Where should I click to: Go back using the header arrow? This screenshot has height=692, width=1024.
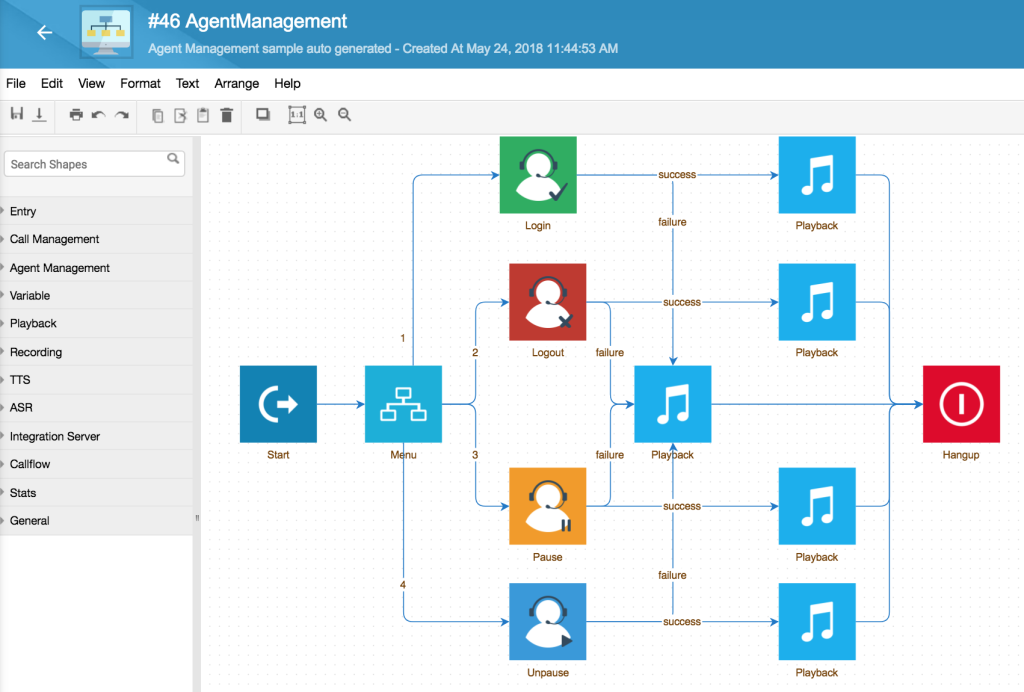click(44, 32)
